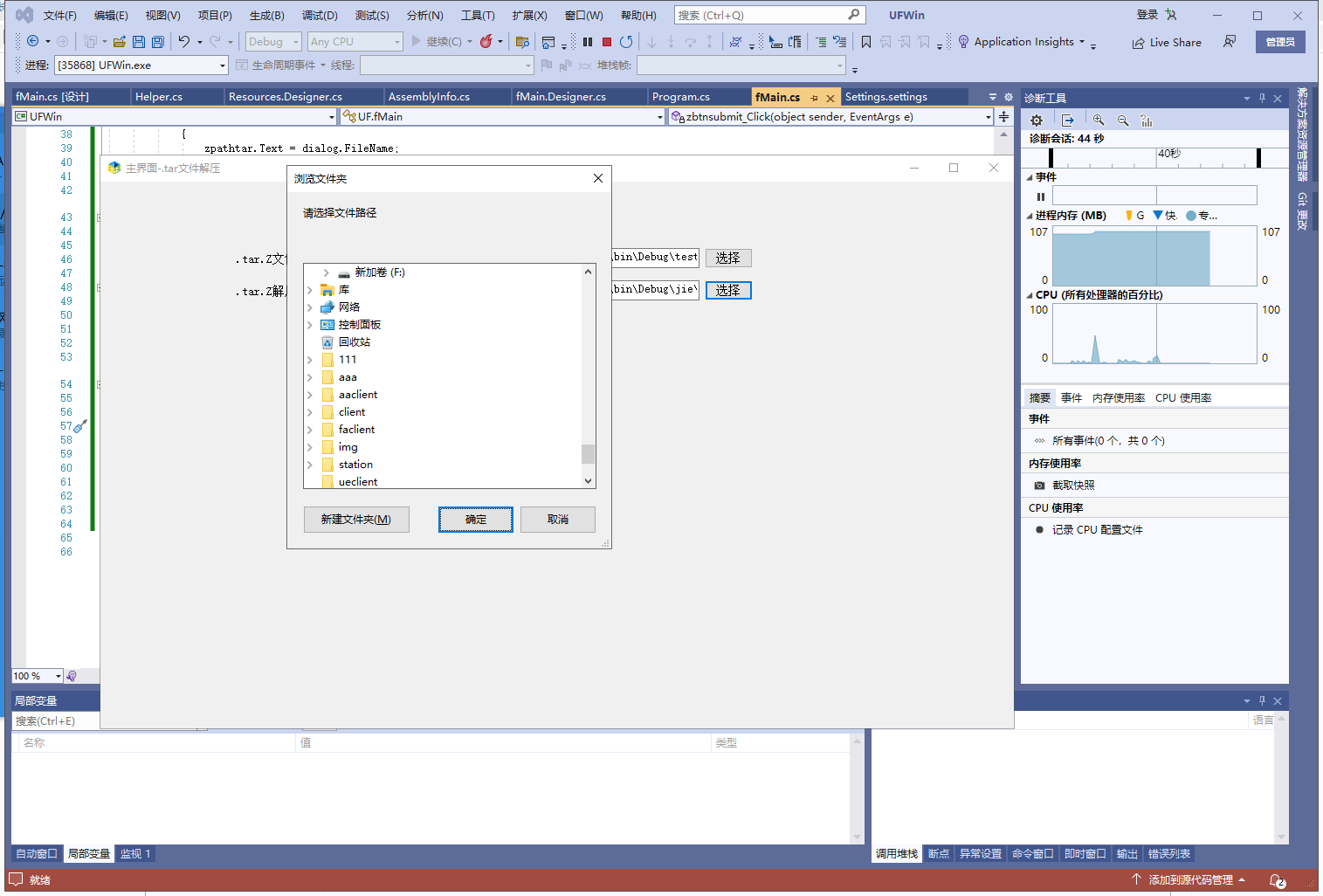Open the 错误列表 bottom tab

pyautogui.click(x=1168, y=853)
